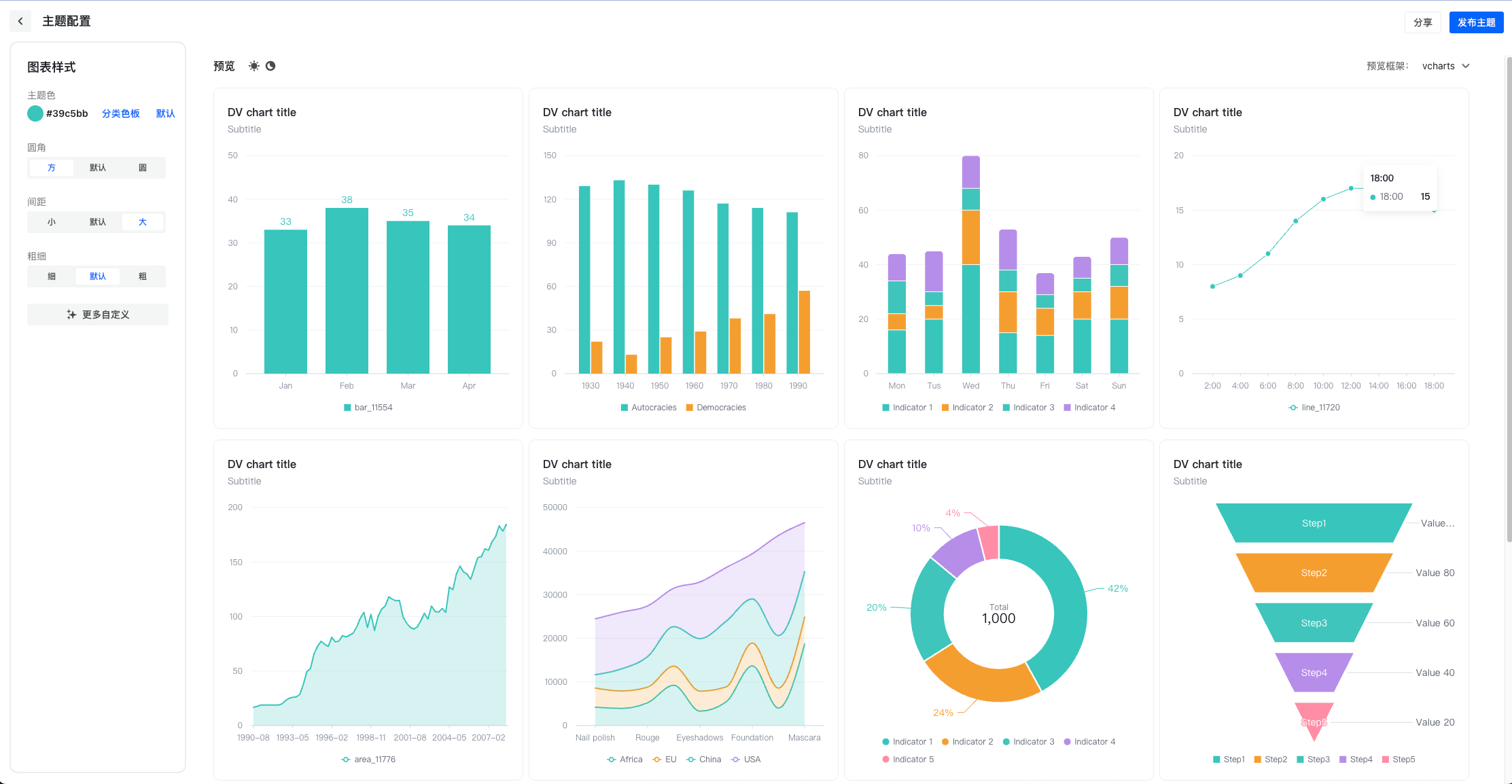The image size is (1512, 784).
Task: Switch preview to light mode sun icon
Action: [x=253, y=66]
